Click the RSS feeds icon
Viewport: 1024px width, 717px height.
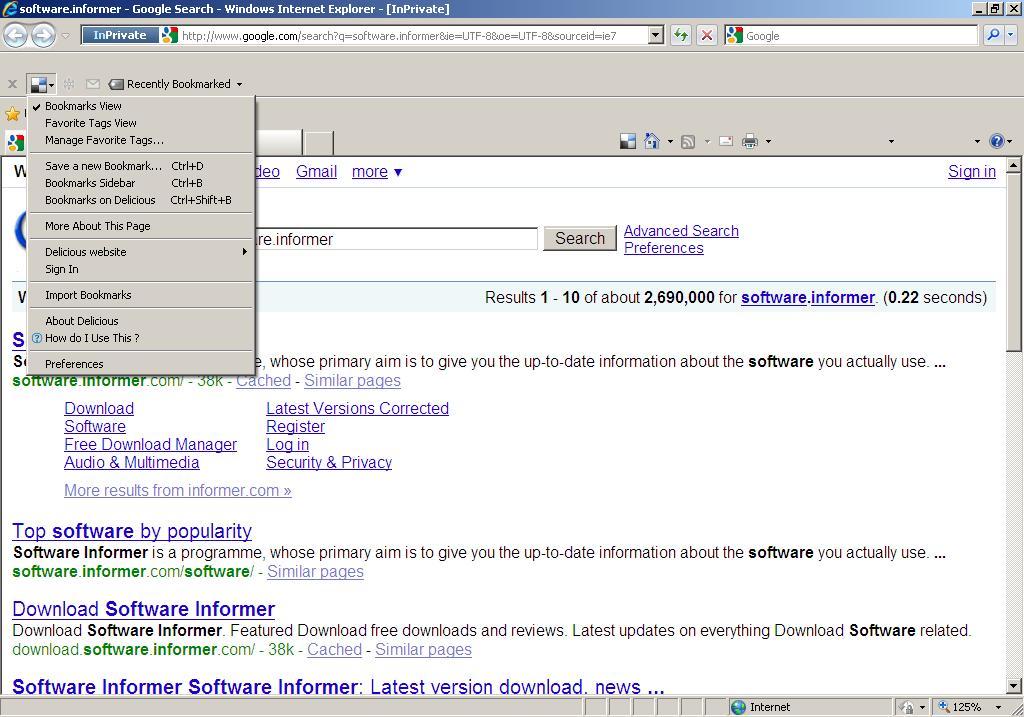click(x=686, y=141)
